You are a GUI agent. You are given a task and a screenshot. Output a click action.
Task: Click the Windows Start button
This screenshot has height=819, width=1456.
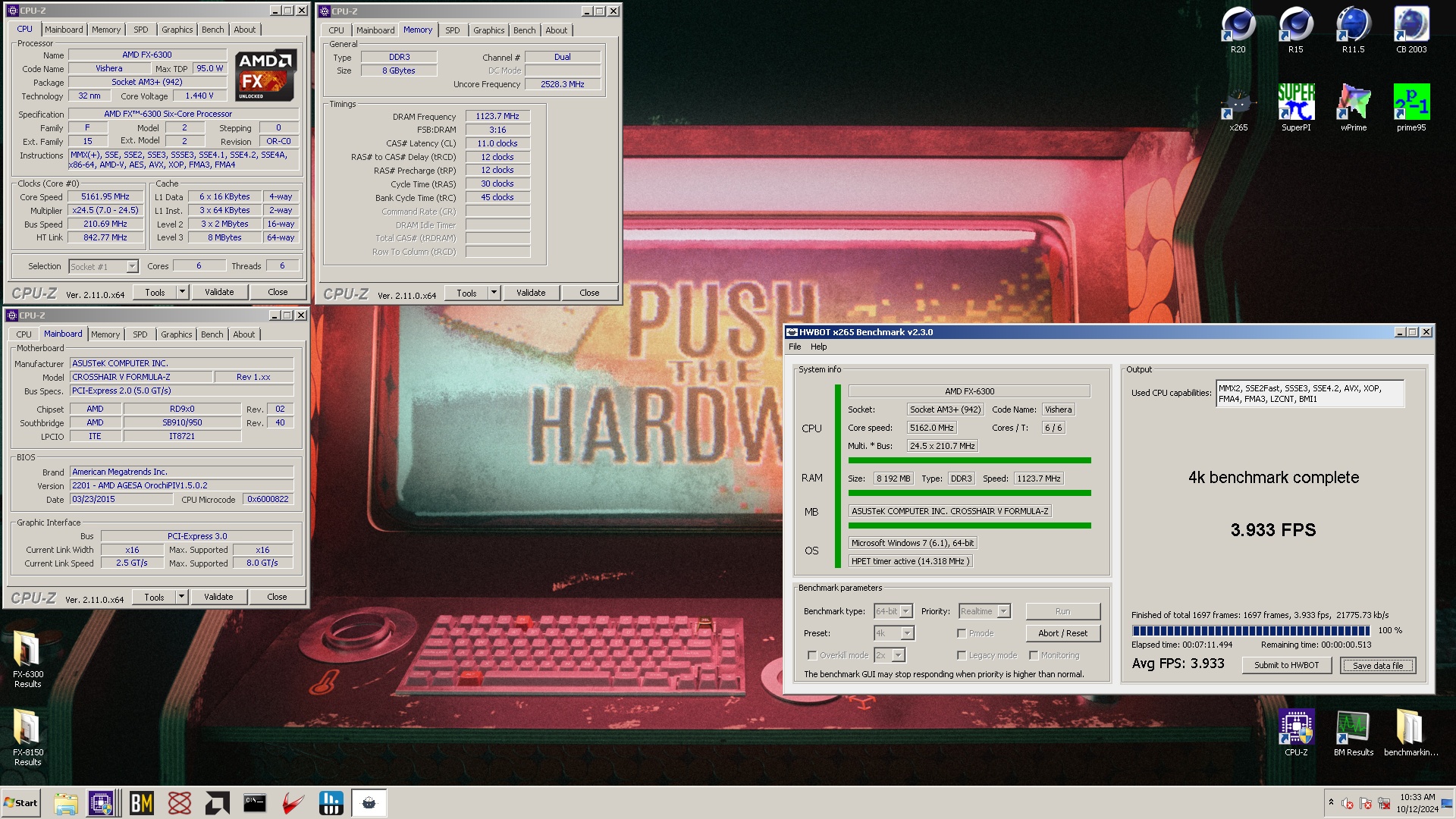tap(20, 803)
